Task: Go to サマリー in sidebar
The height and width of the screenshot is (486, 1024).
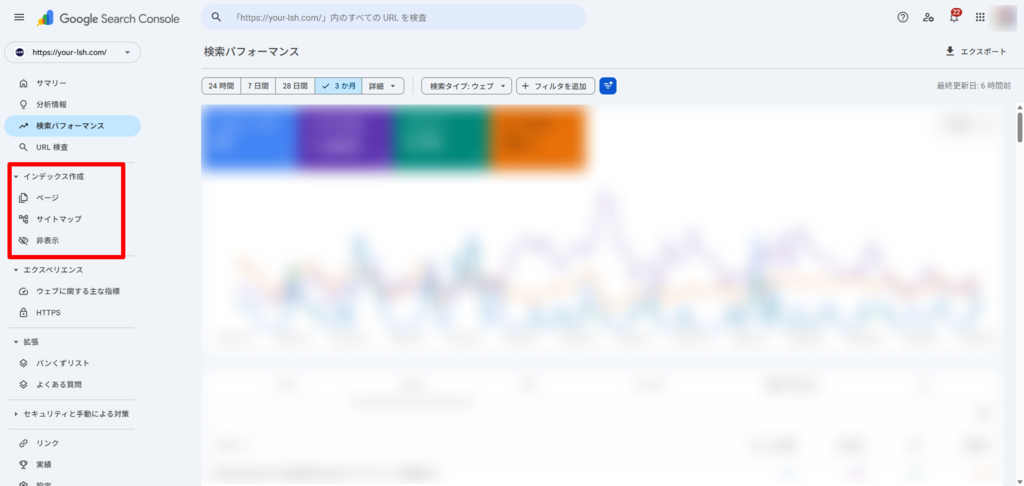Action: (51, 83)
